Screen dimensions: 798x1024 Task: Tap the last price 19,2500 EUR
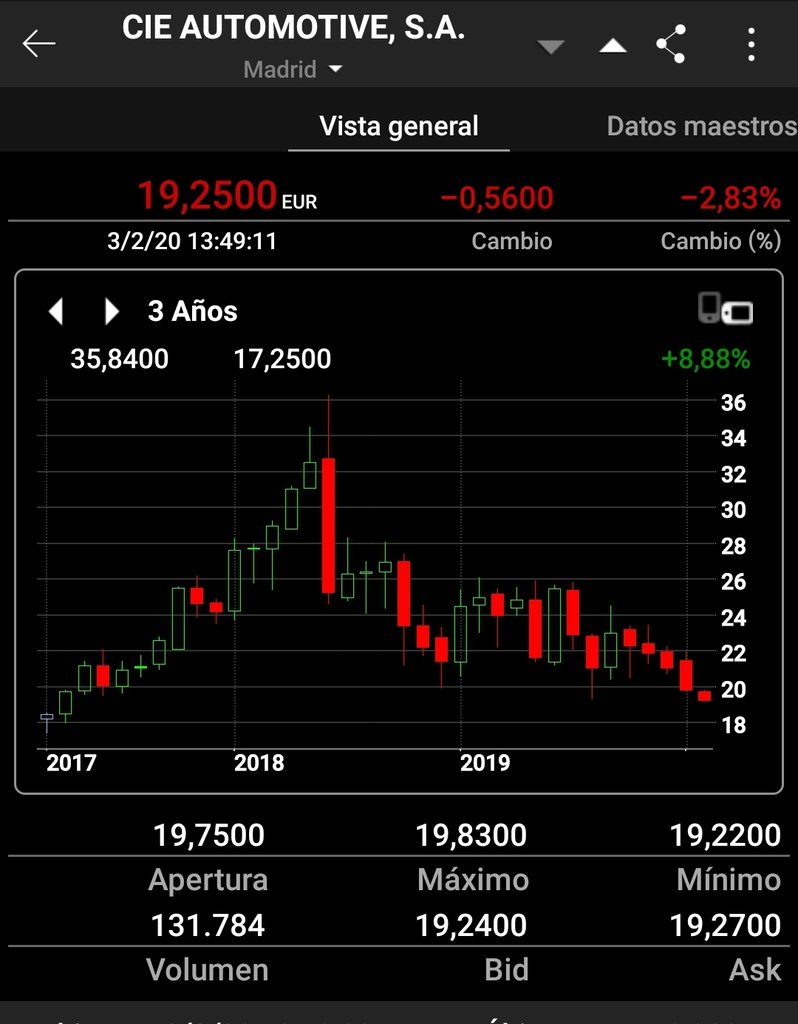pyautogui.click(x=227, y=195)
